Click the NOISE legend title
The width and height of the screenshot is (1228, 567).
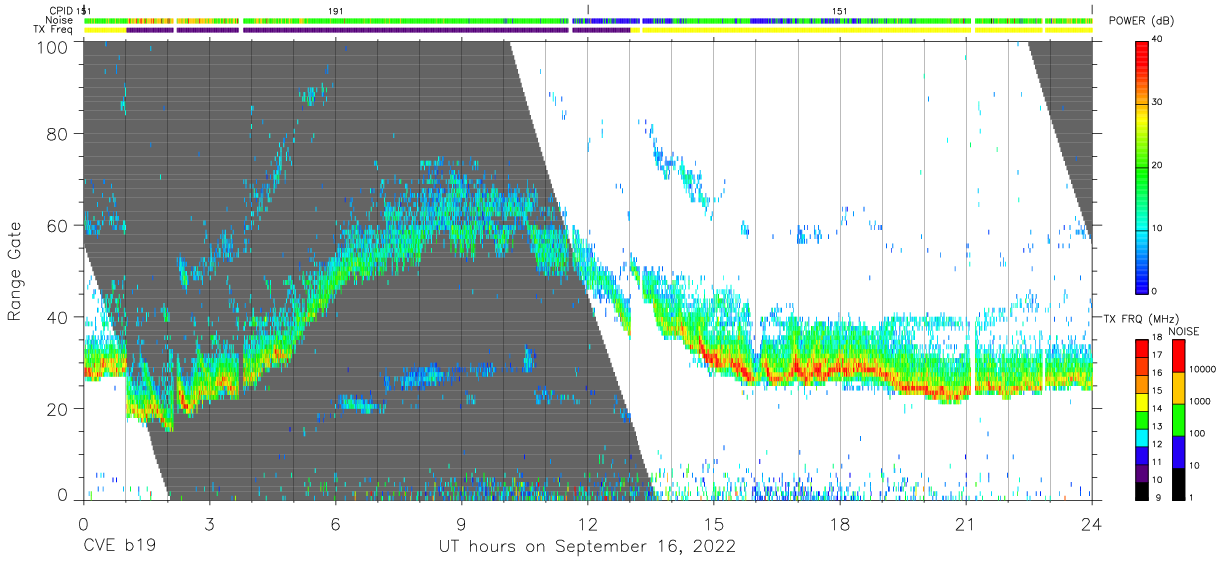click(x=1186, y=331)
